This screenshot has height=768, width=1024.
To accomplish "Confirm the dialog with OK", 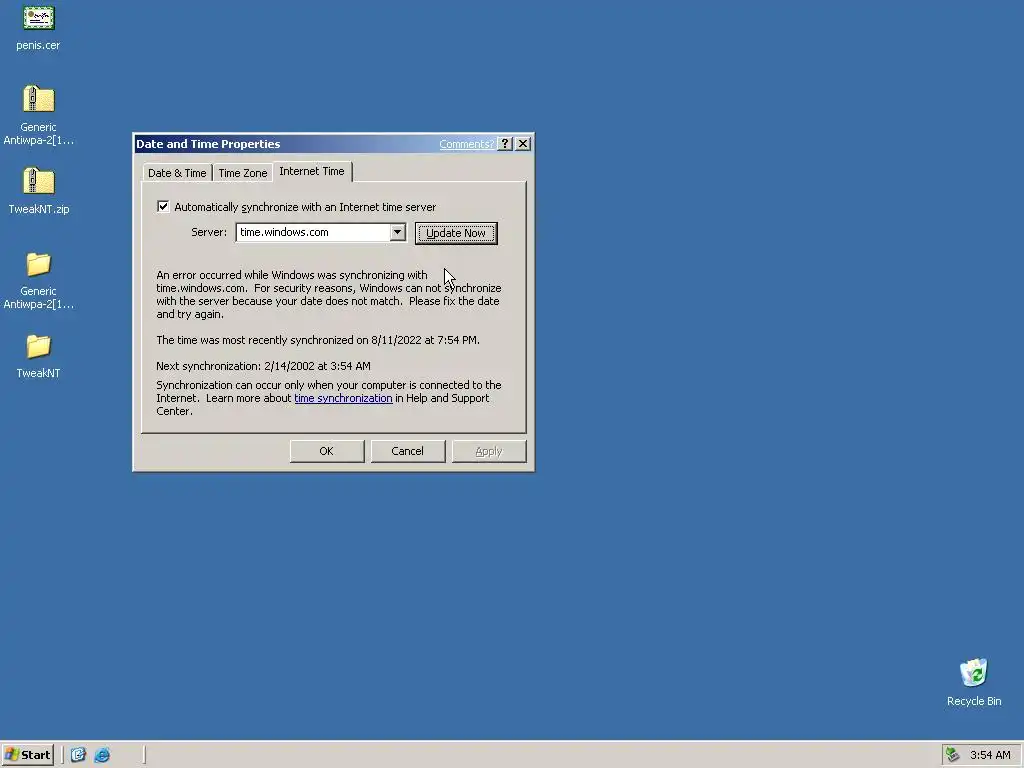I will click(327, 451).
